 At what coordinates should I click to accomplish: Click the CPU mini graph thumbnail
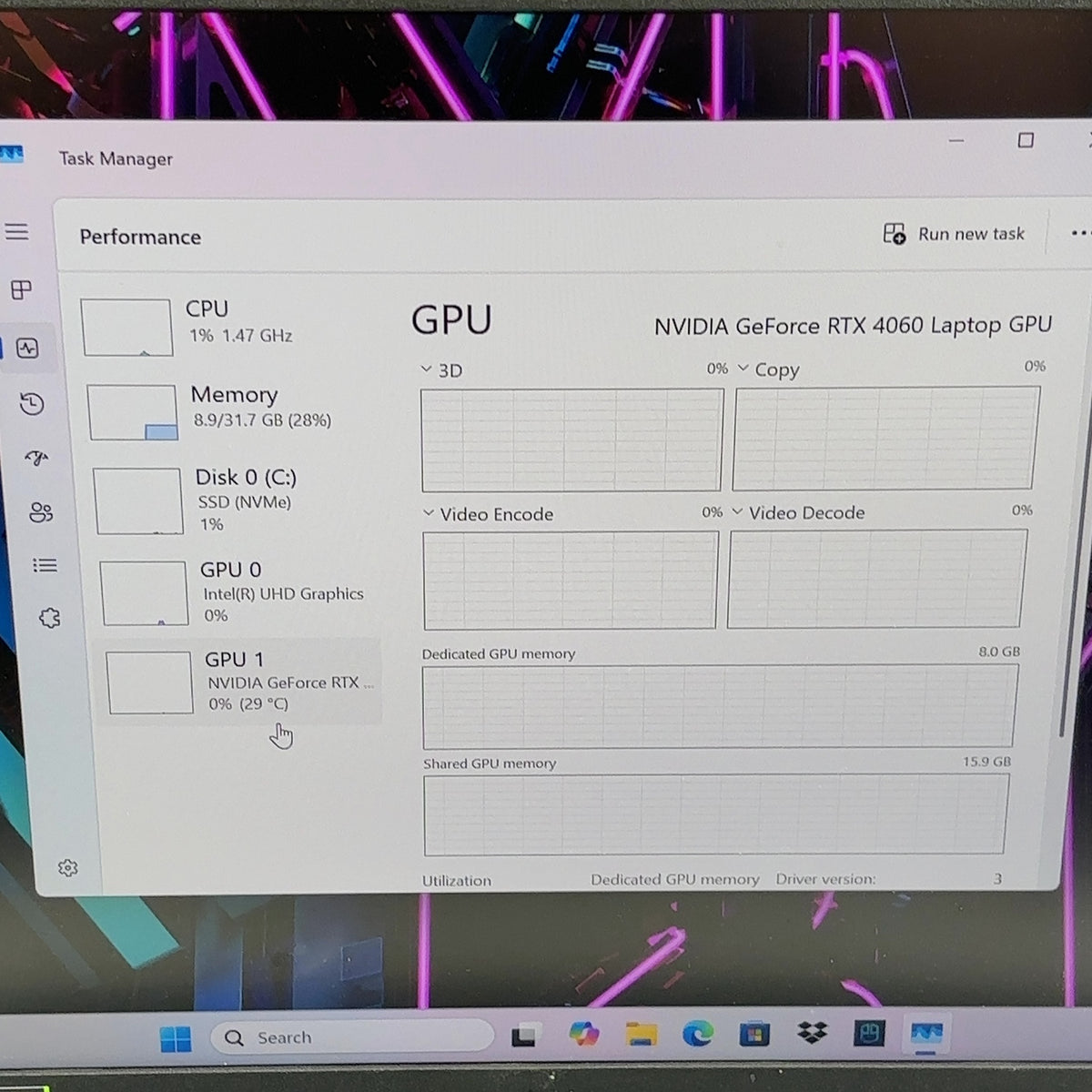coord(126,328)
